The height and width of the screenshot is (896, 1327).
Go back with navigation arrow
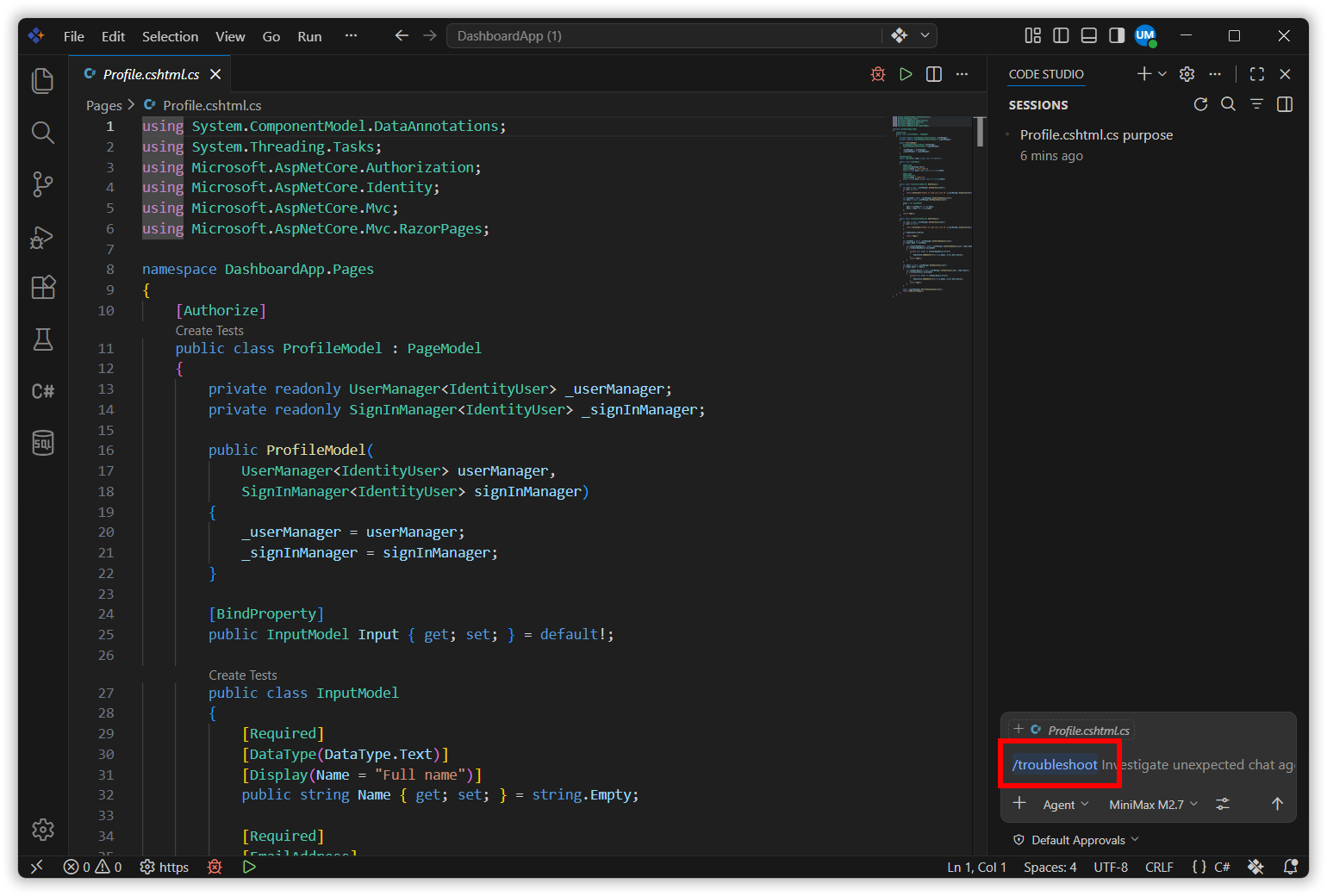[x=402, y=35]
